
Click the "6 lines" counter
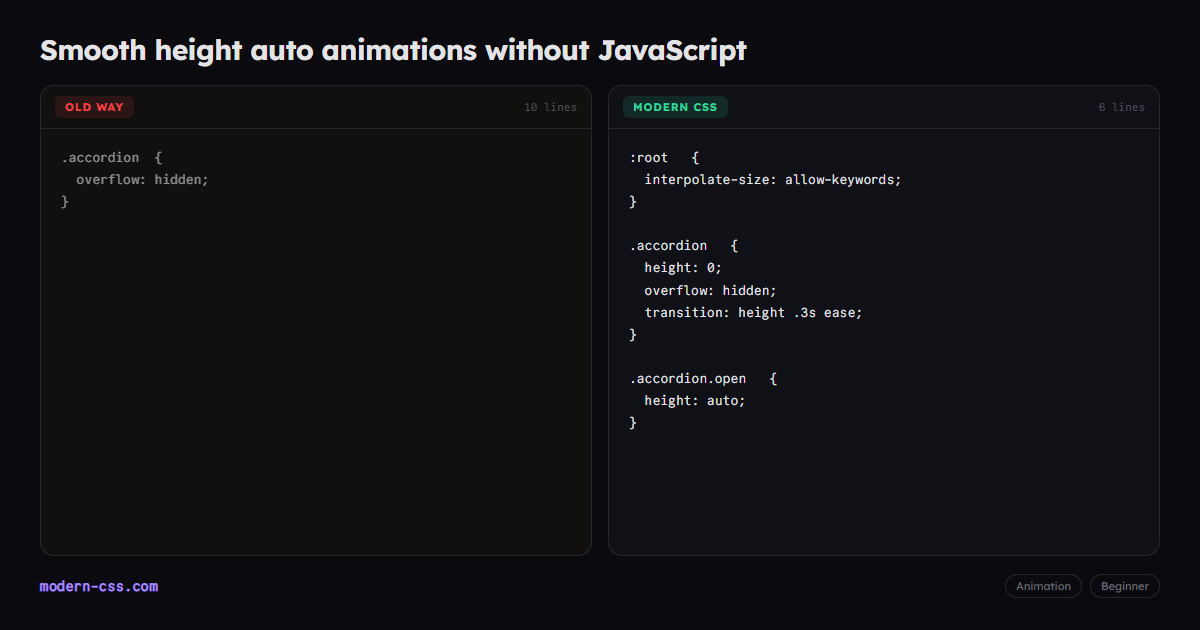point(1122,107)
